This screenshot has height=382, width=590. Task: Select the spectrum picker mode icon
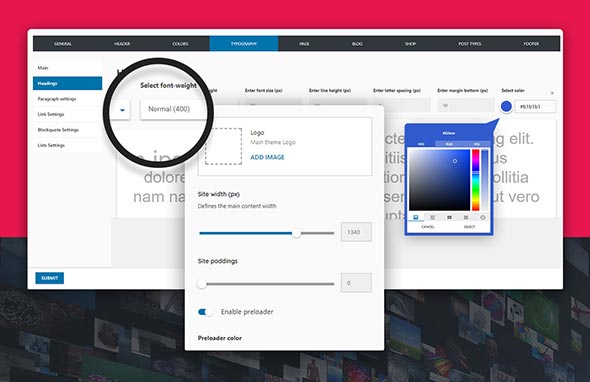[416, 218]
